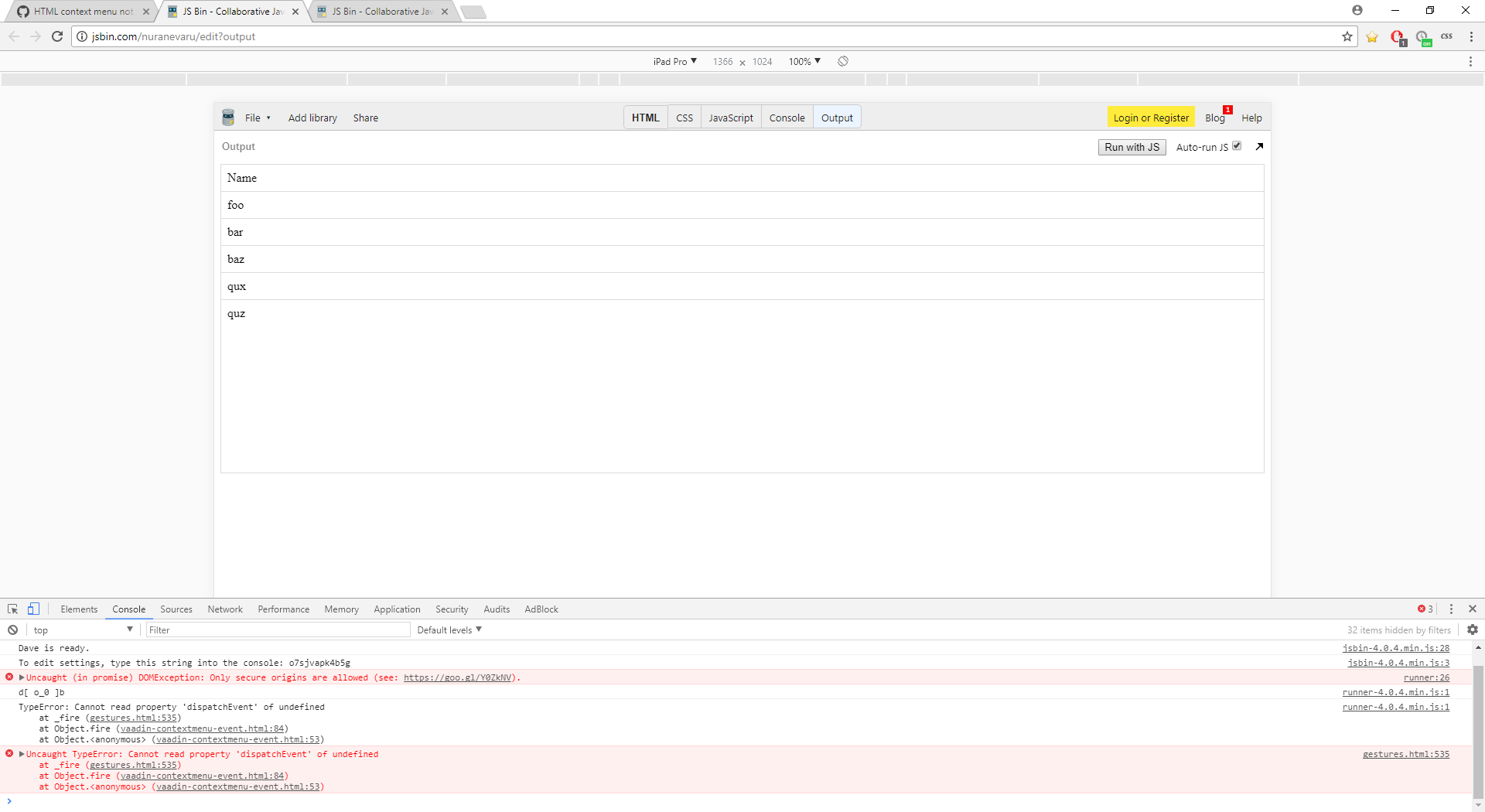Open the Chrome main menu
Image resolution: width=1485 pixels, height=812 pixels.
pyautogui.click(x=1471, y=36)
